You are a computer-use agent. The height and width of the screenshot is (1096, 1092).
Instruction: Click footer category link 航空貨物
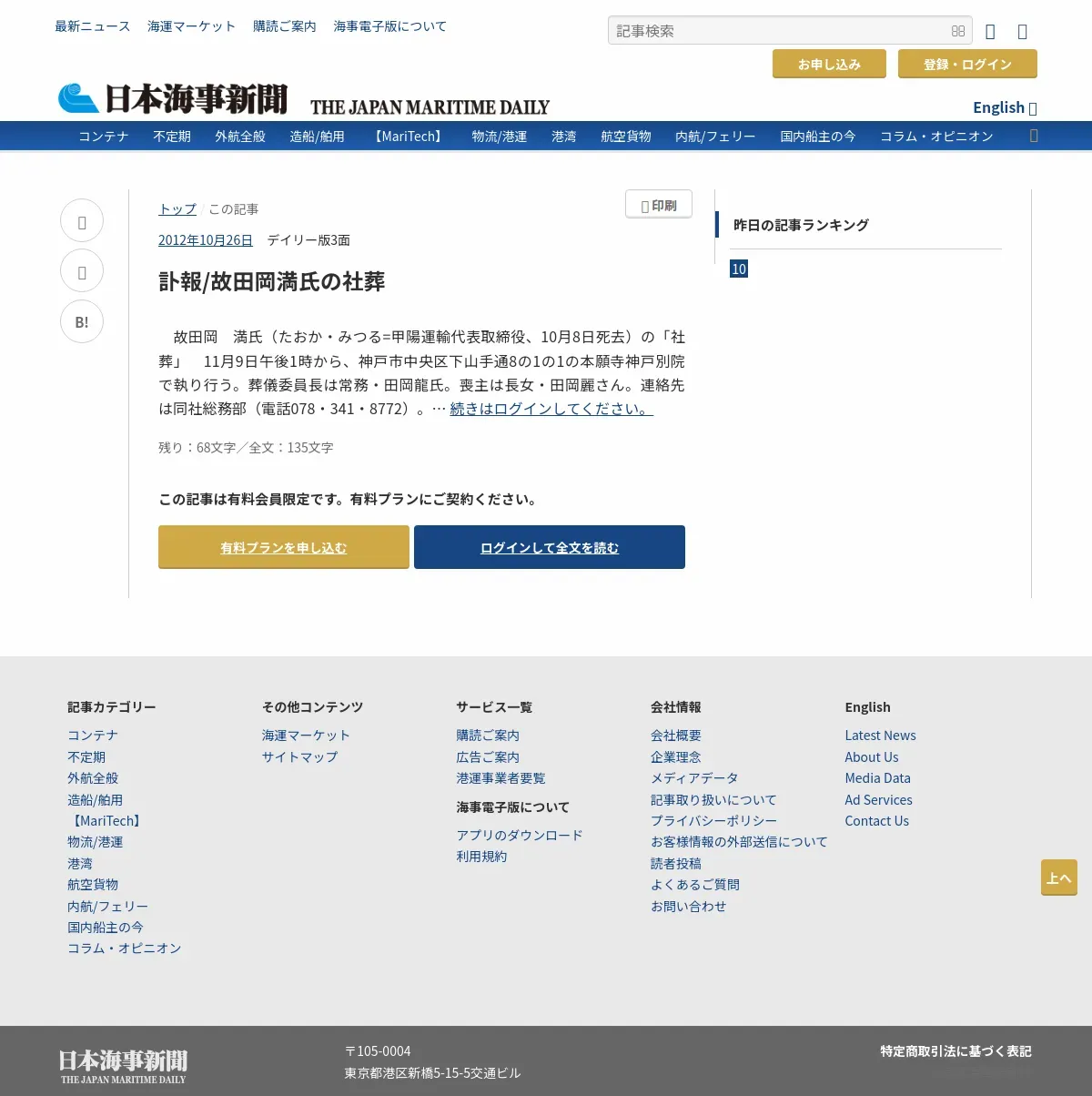(93, 884)
